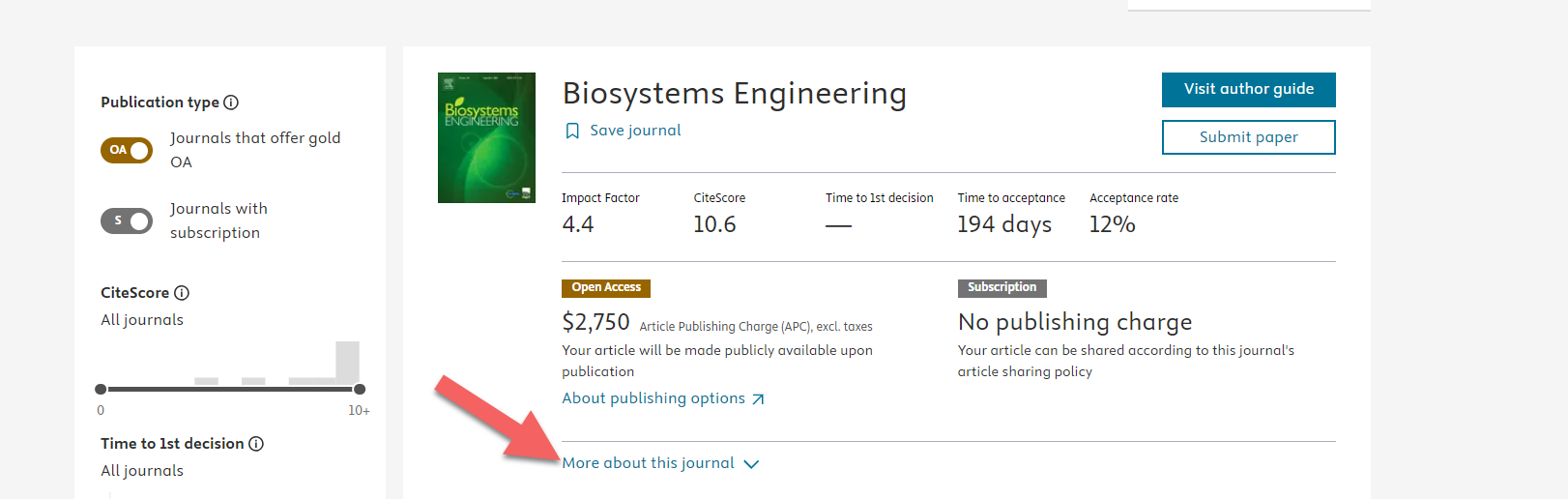The height and width of the screenshot is (499, 1568).
Task: Click Time to 1st decision info icon
Action: (x=256, y=444)
